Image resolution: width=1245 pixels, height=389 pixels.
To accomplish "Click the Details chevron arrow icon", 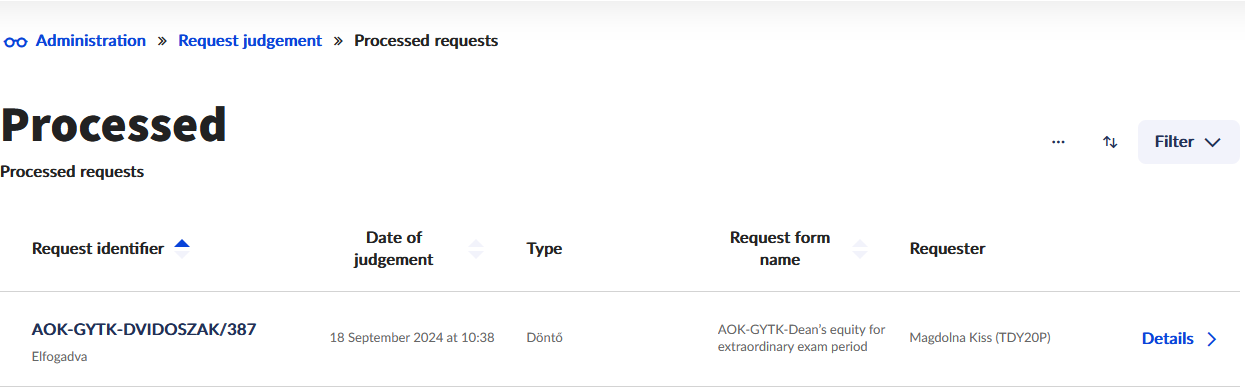I will [x=1212, y=339].
